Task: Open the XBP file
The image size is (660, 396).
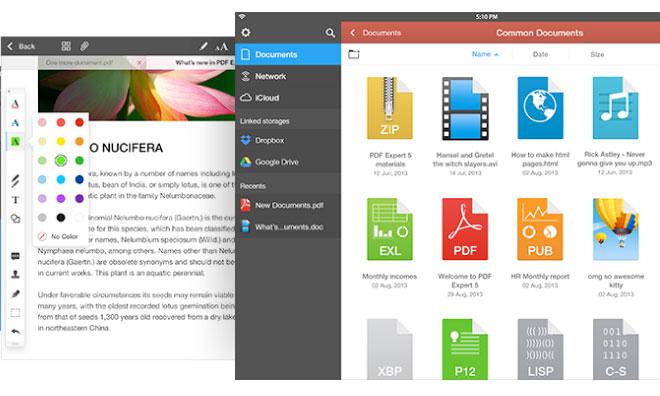Action: [x=390, y=349]
